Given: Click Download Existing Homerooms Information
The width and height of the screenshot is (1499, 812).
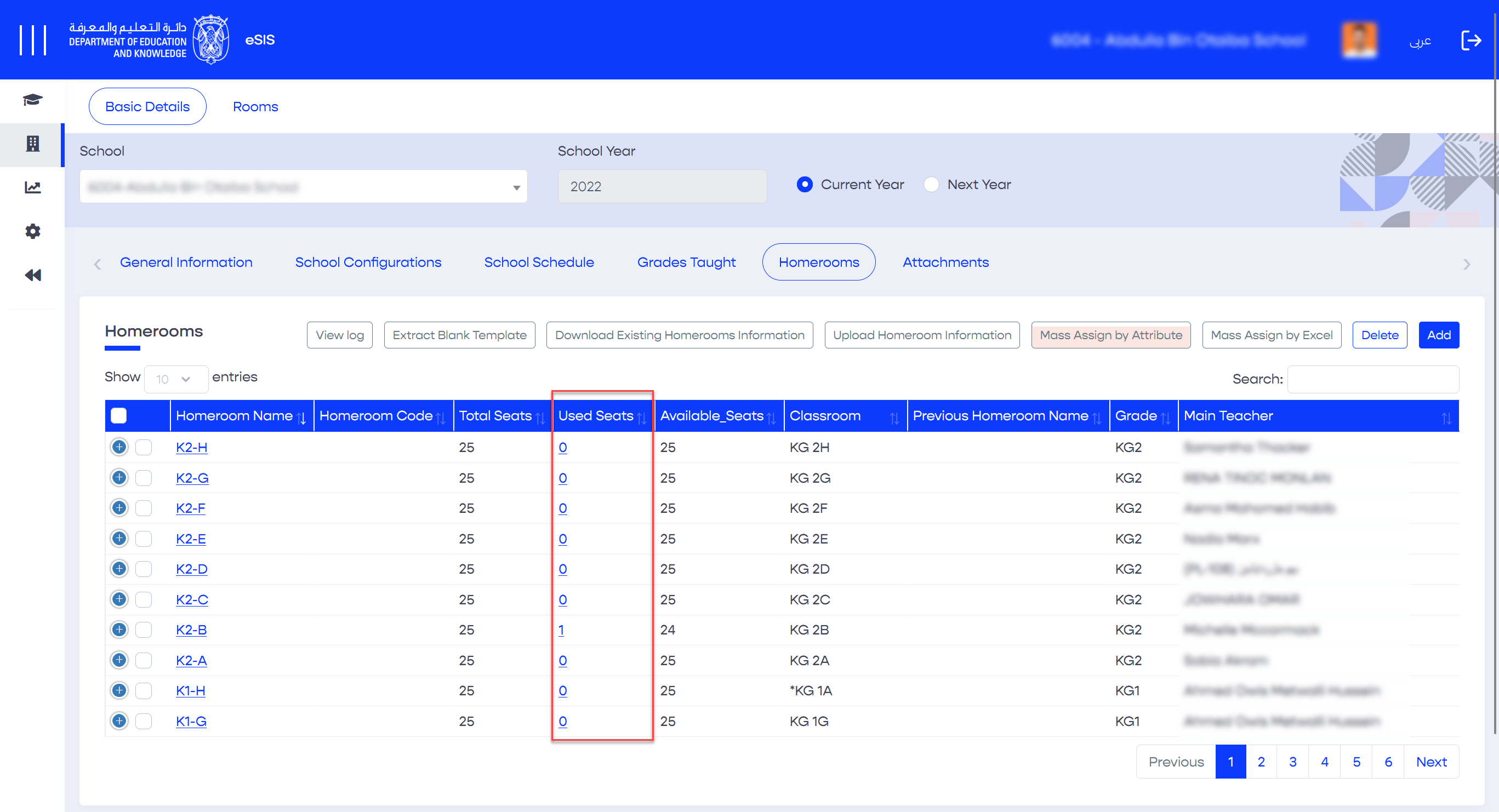Looking at the screenshot, I should point(680,335).
